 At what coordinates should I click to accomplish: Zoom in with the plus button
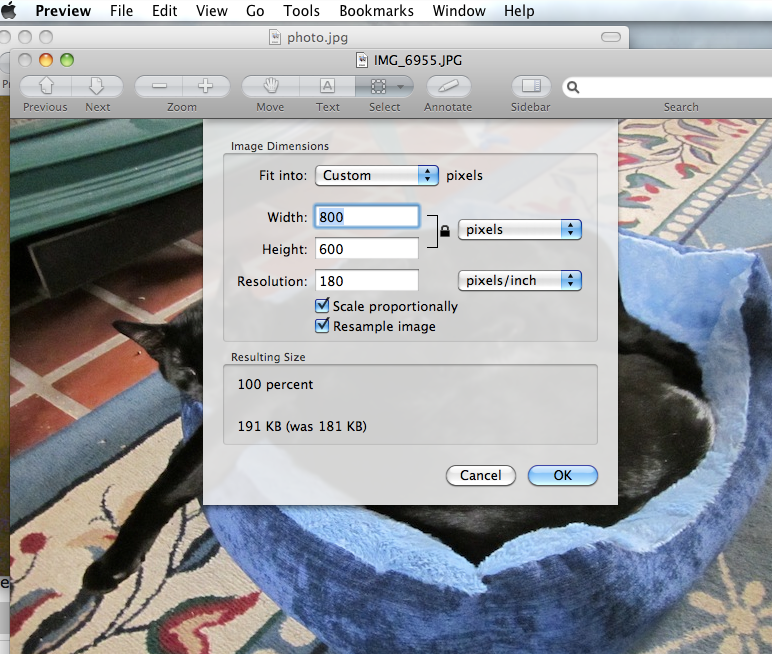(x=206, y=87)
